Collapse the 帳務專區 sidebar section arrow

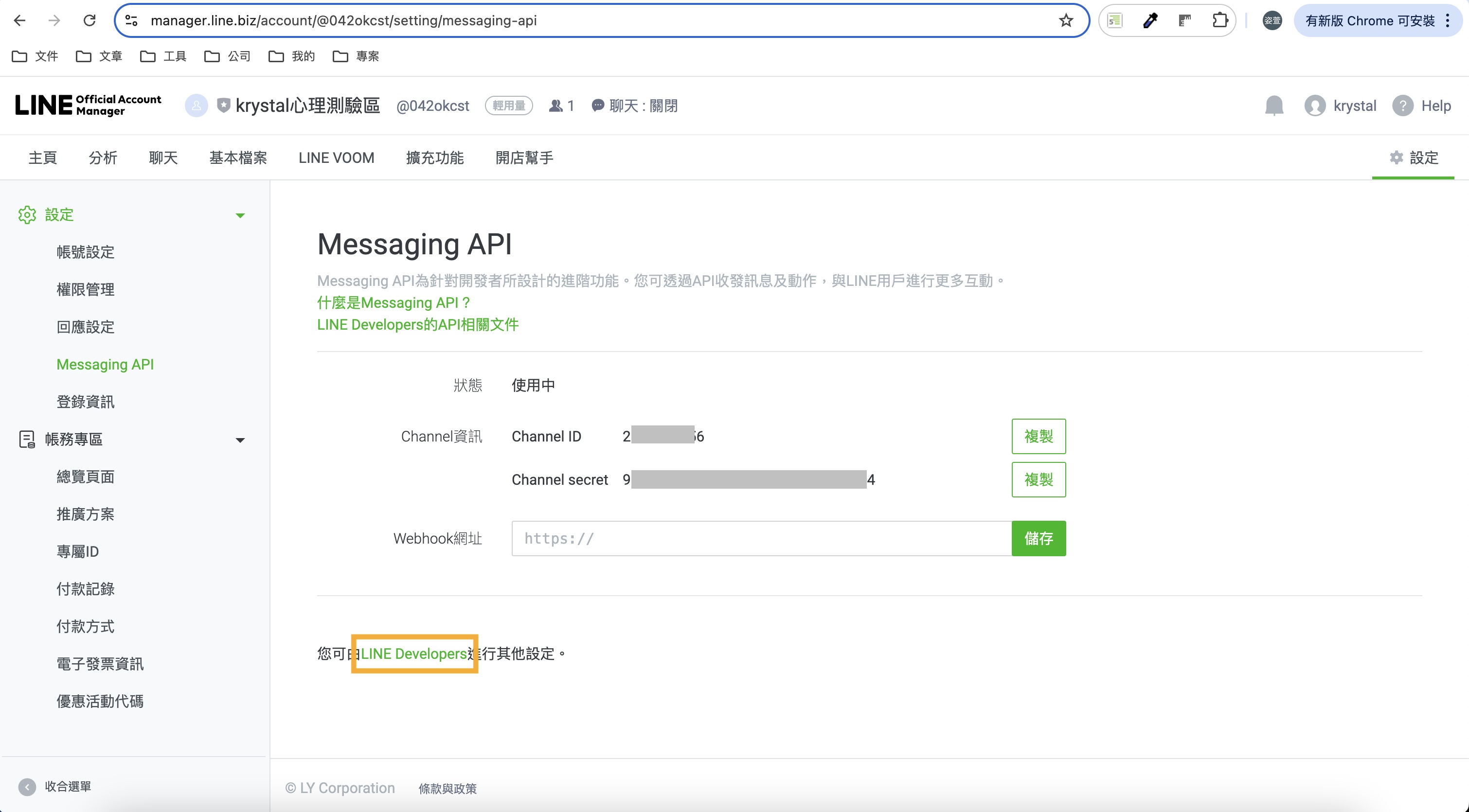click(240, 440)
